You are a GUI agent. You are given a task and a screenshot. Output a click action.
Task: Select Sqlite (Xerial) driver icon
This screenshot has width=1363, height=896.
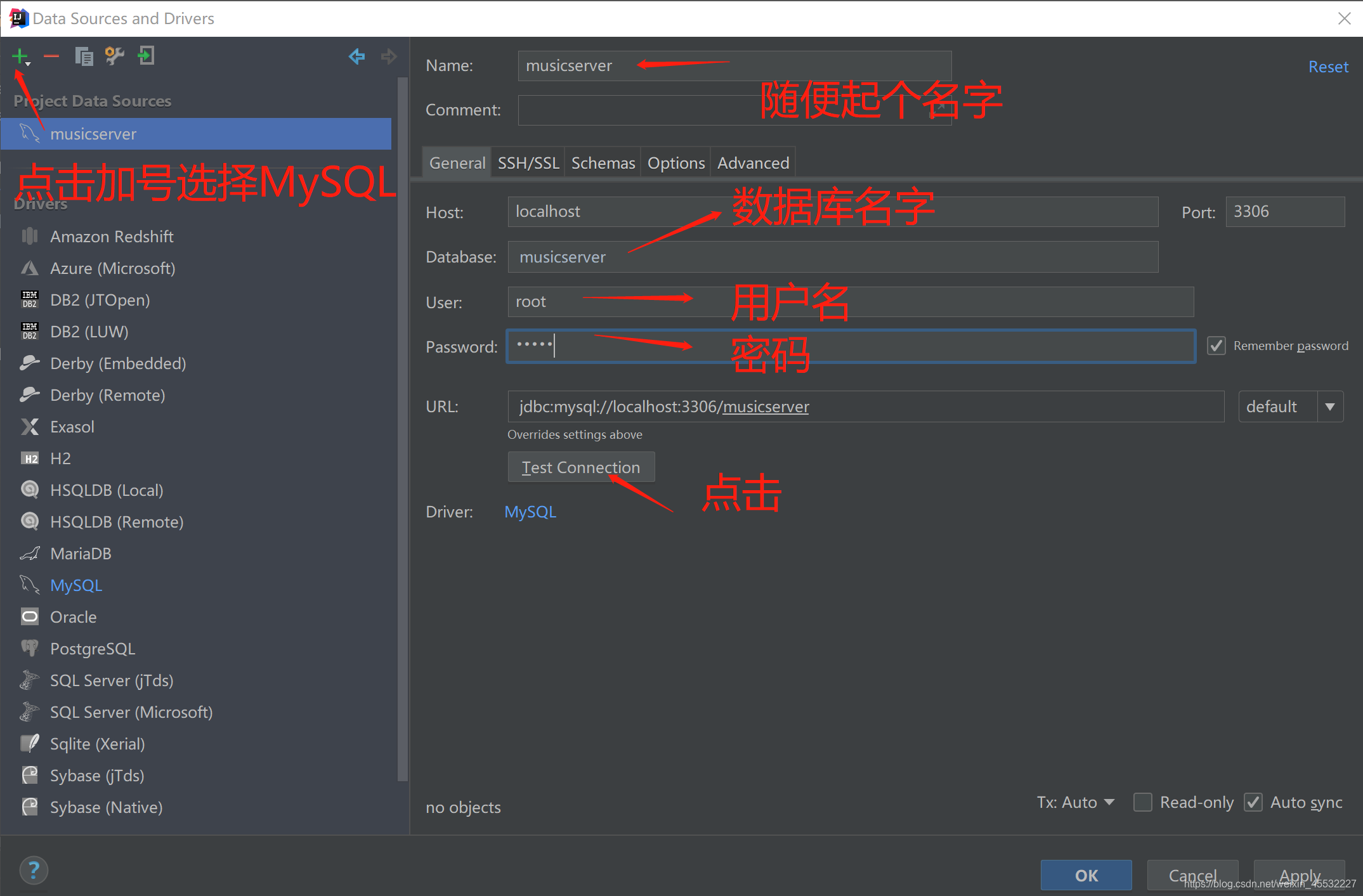click(30, 744)
